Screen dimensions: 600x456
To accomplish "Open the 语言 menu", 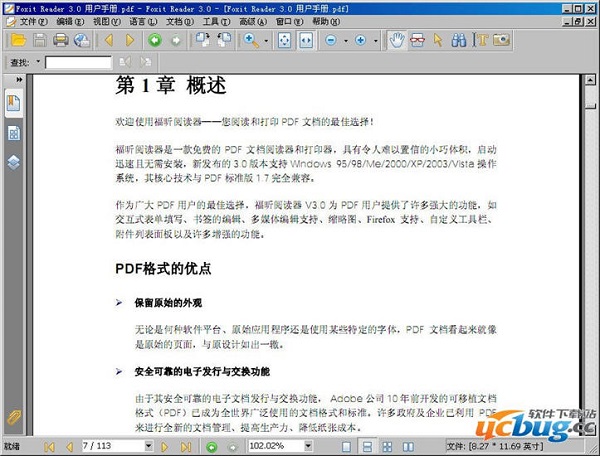I will coord(143,22).
